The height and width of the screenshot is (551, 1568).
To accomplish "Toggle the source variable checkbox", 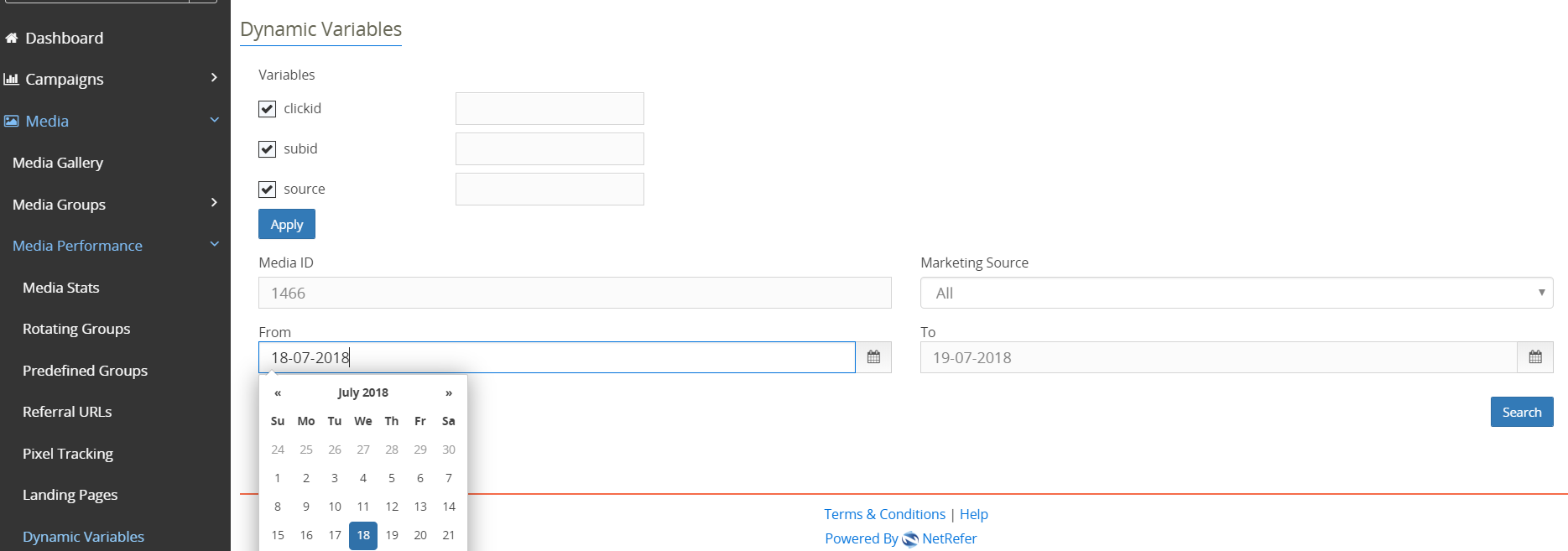I will click(x=268, y=190).
